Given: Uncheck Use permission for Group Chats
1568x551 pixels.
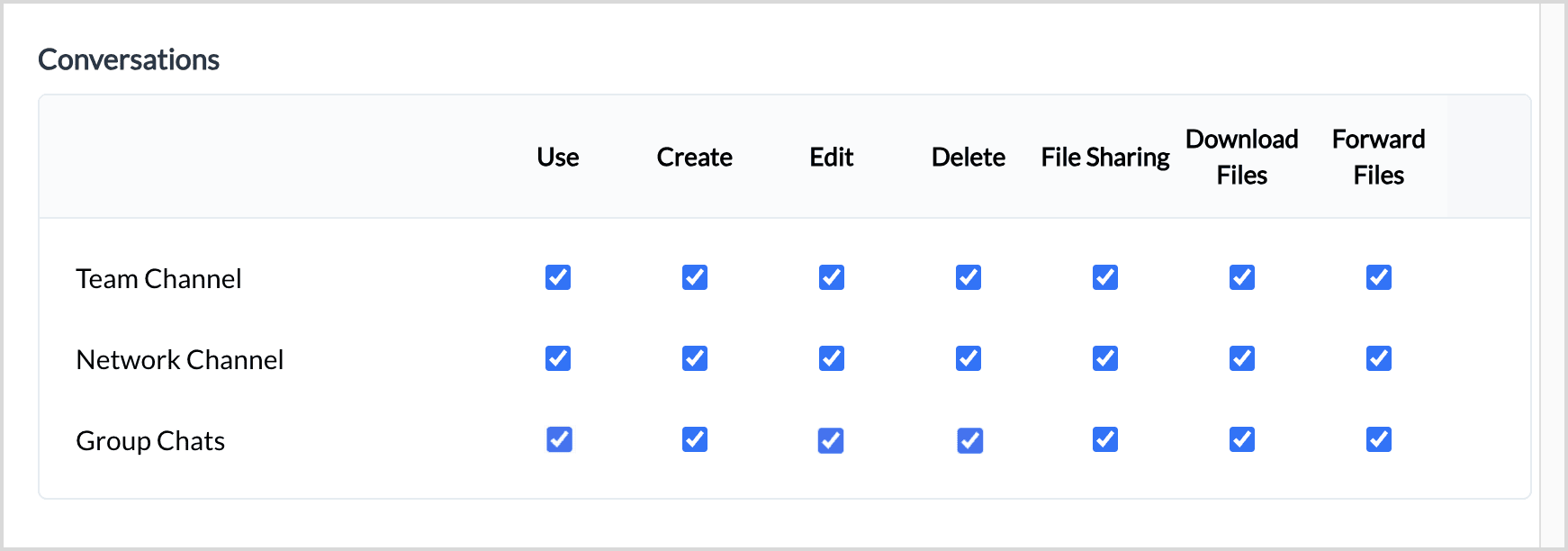Looking at the screenshot, I should [559, 439].
